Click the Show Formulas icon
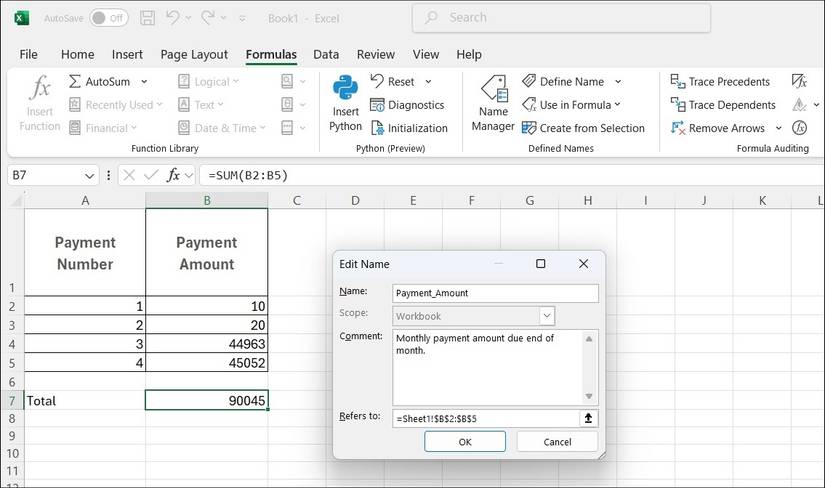Viewport: 825px width, 488px height. pos(799,81)
